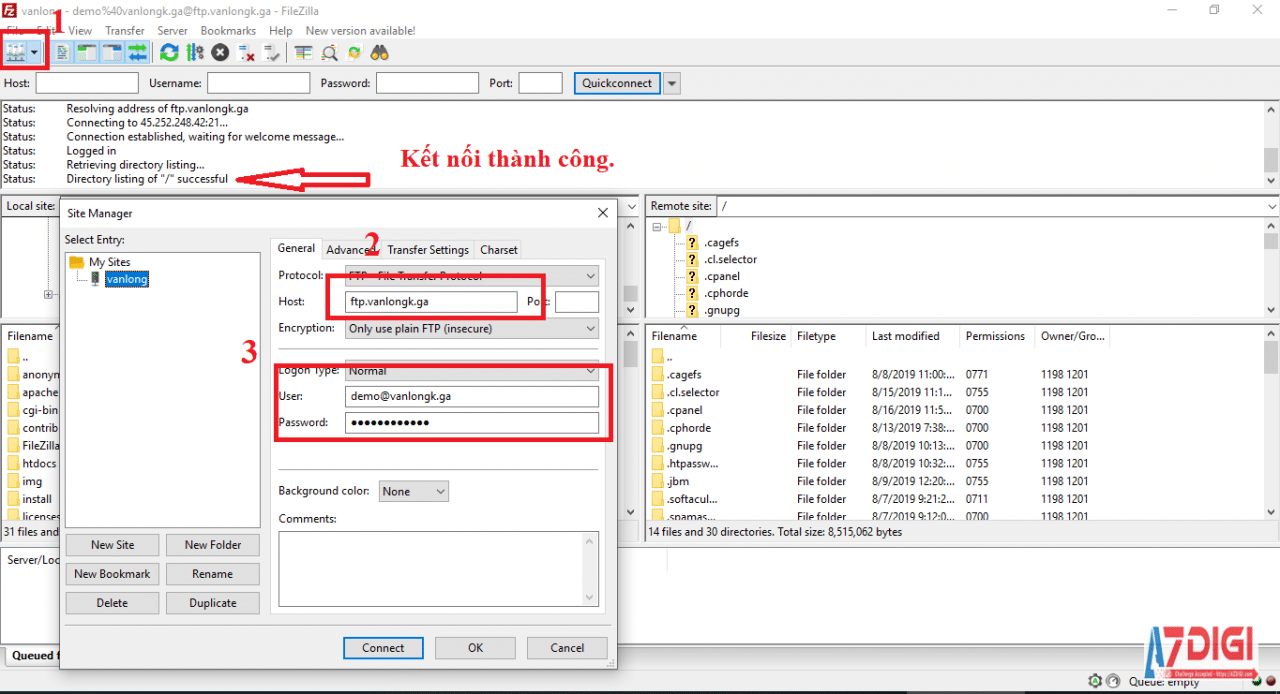The width and height of the screenshot is (1280, 694).
Task: Click the New Bookmark button
Action: [112, 574]
